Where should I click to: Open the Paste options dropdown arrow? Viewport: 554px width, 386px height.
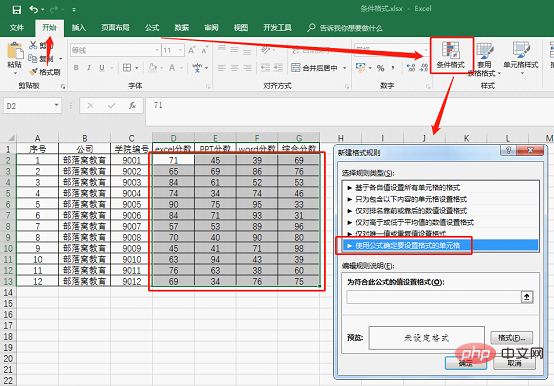pyautogui.click(x=15, y=73)
